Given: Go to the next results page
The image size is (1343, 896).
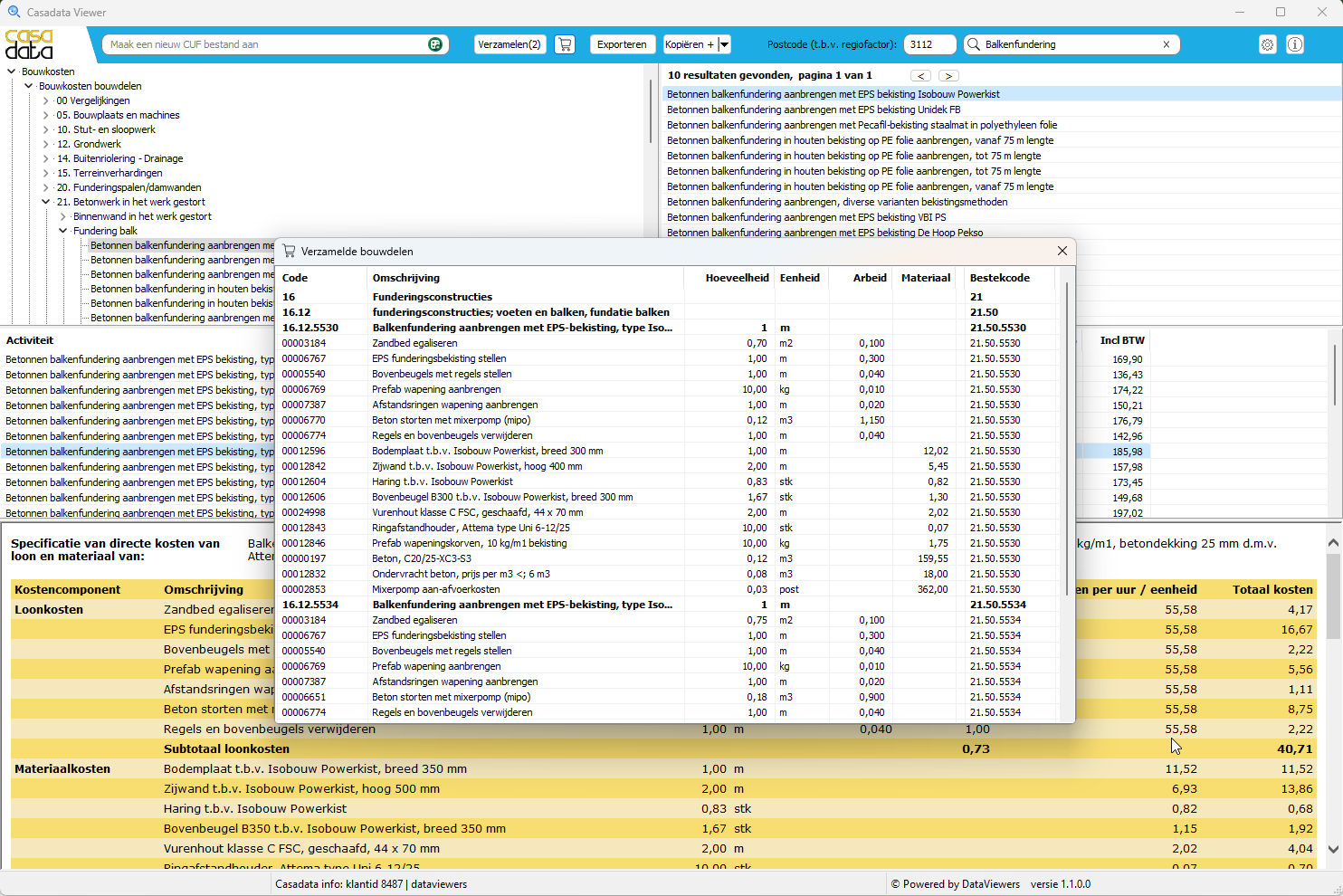Looking at the screenshot, I should [x=948, y=76].
